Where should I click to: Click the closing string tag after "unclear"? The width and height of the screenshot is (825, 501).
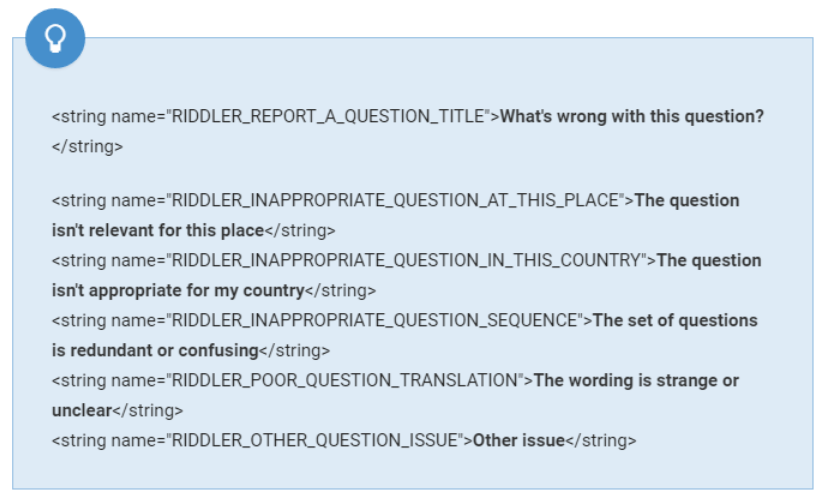coord(148,410)
